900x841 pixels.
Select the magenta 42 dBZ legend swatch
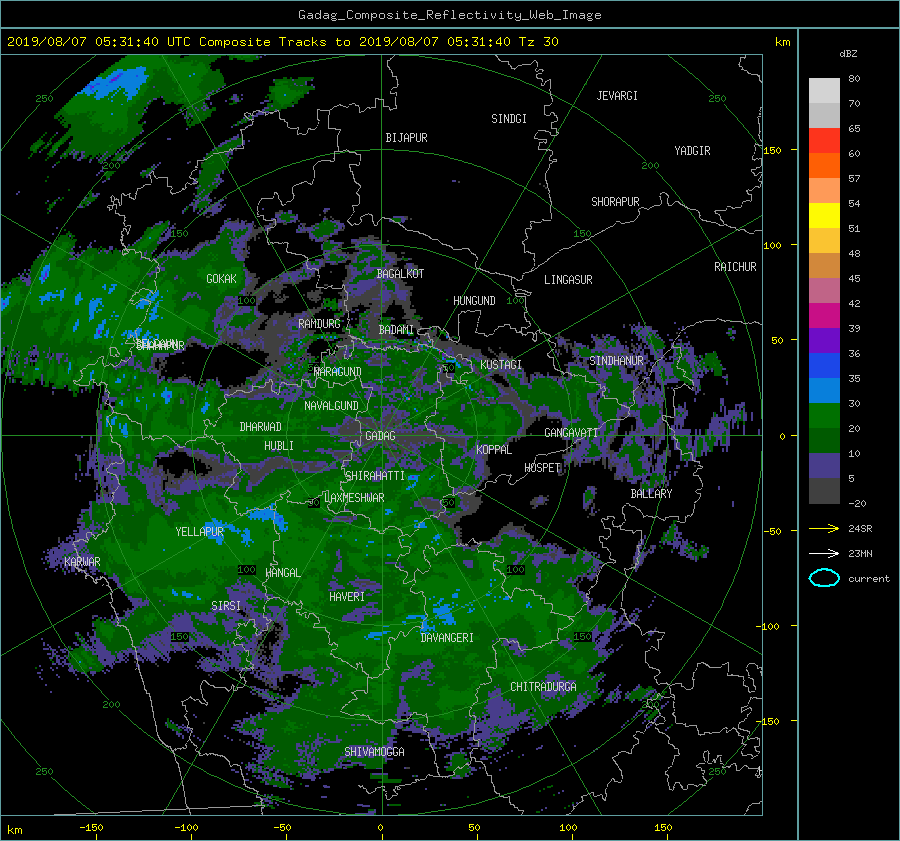[x=824, y=315]
